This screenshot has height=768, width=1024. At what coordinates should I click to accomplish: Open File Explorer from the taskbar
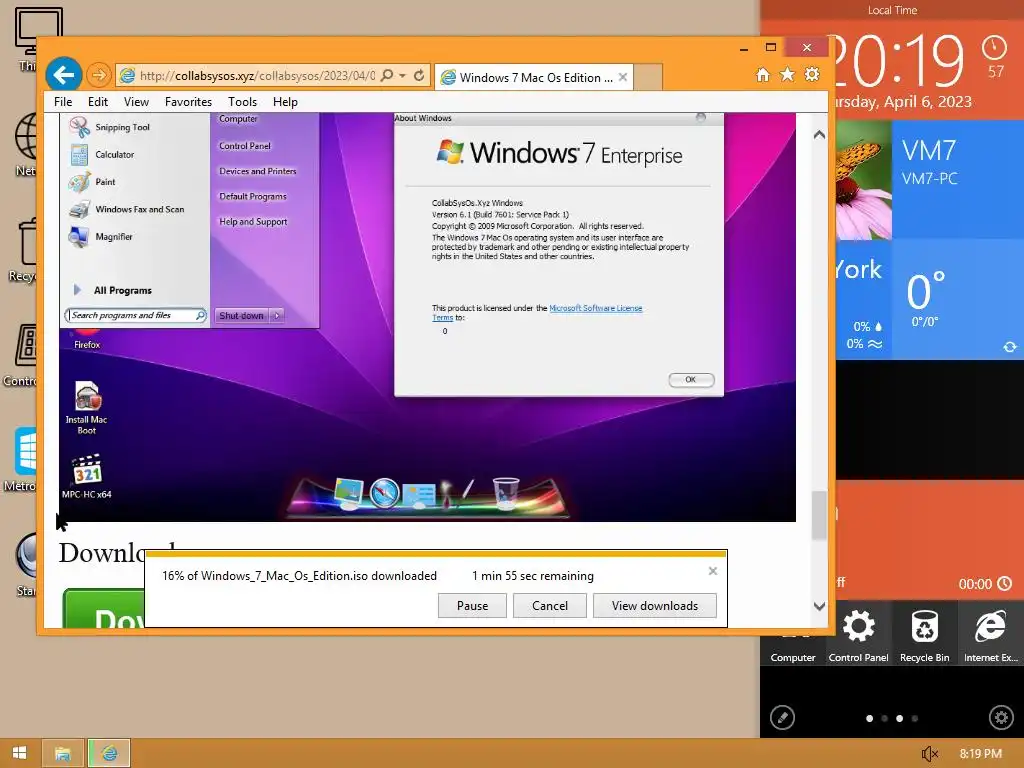(63, 754)
